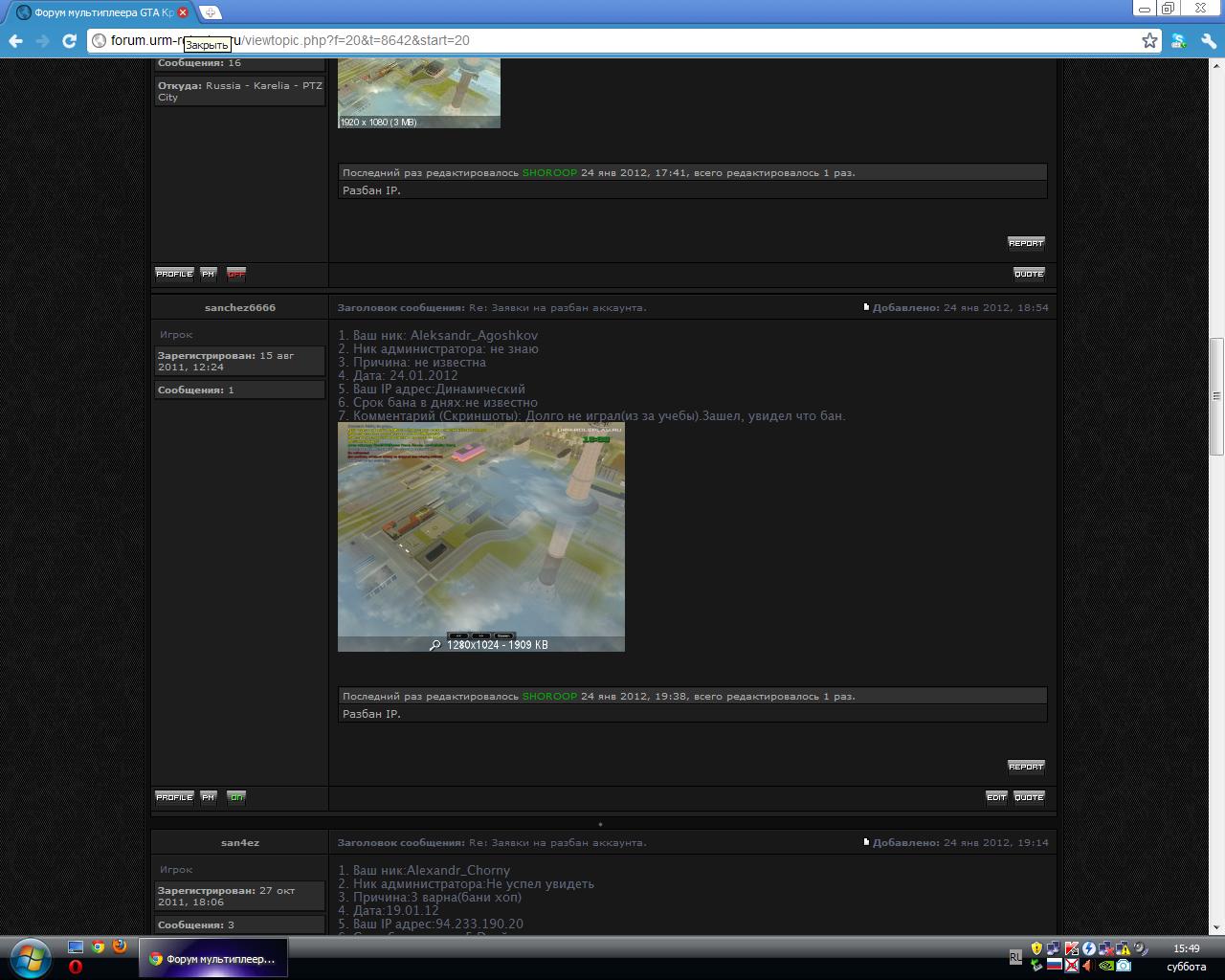The width and height of the screenshot is (1225, 980).
Task: Open the 1920 x 1080 image thumbnail
Action: (x=419, y=93)
